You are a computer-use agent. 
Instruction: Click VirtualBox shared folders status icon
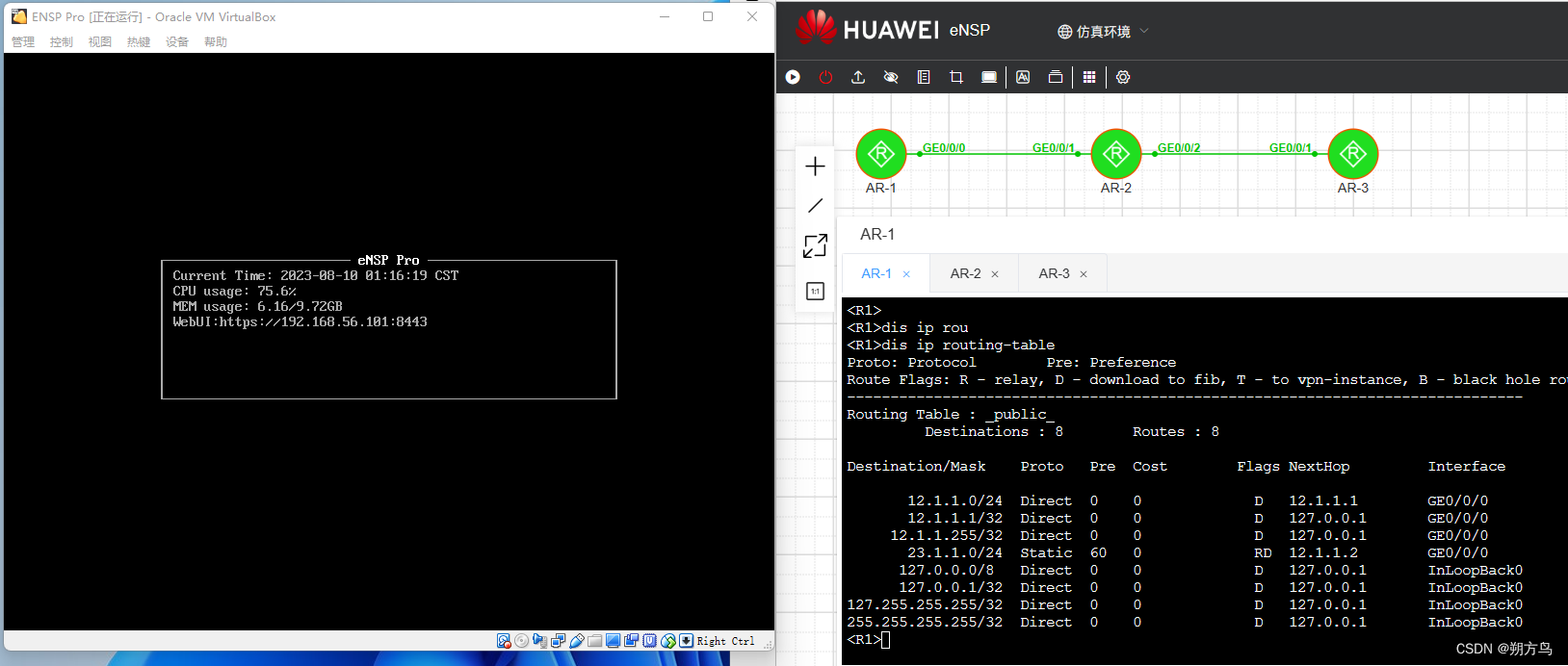594,641
